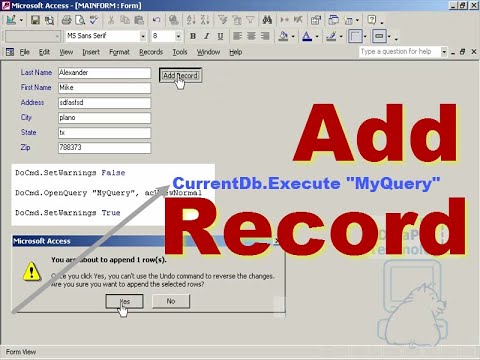Open the Object selector combo box
The width and height of the screenshot is (480, 360).
point(33,36)
